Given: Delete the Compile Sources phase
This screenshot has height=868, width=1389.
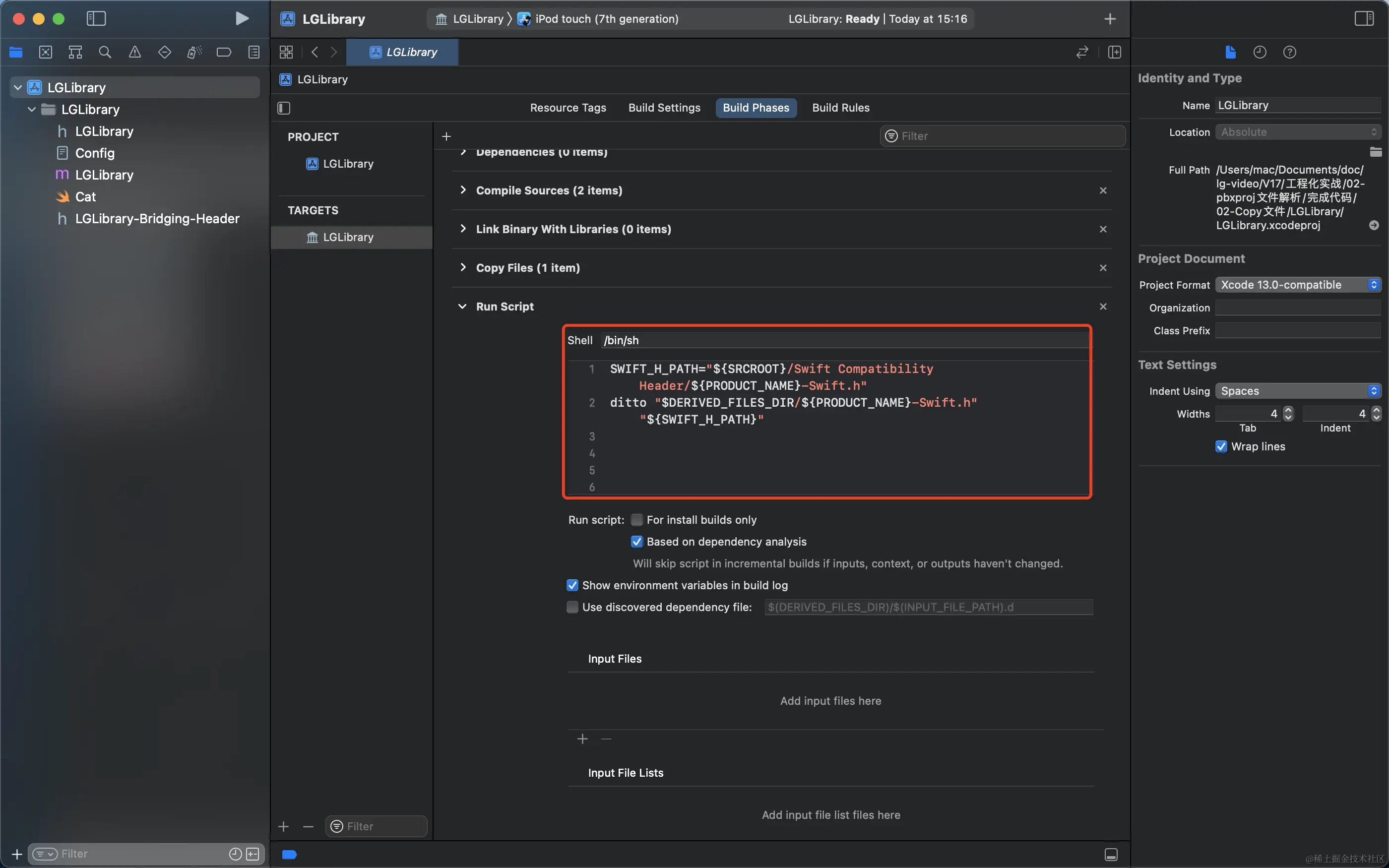Looking at the screenshot, I should click(x=1103, y=190).
